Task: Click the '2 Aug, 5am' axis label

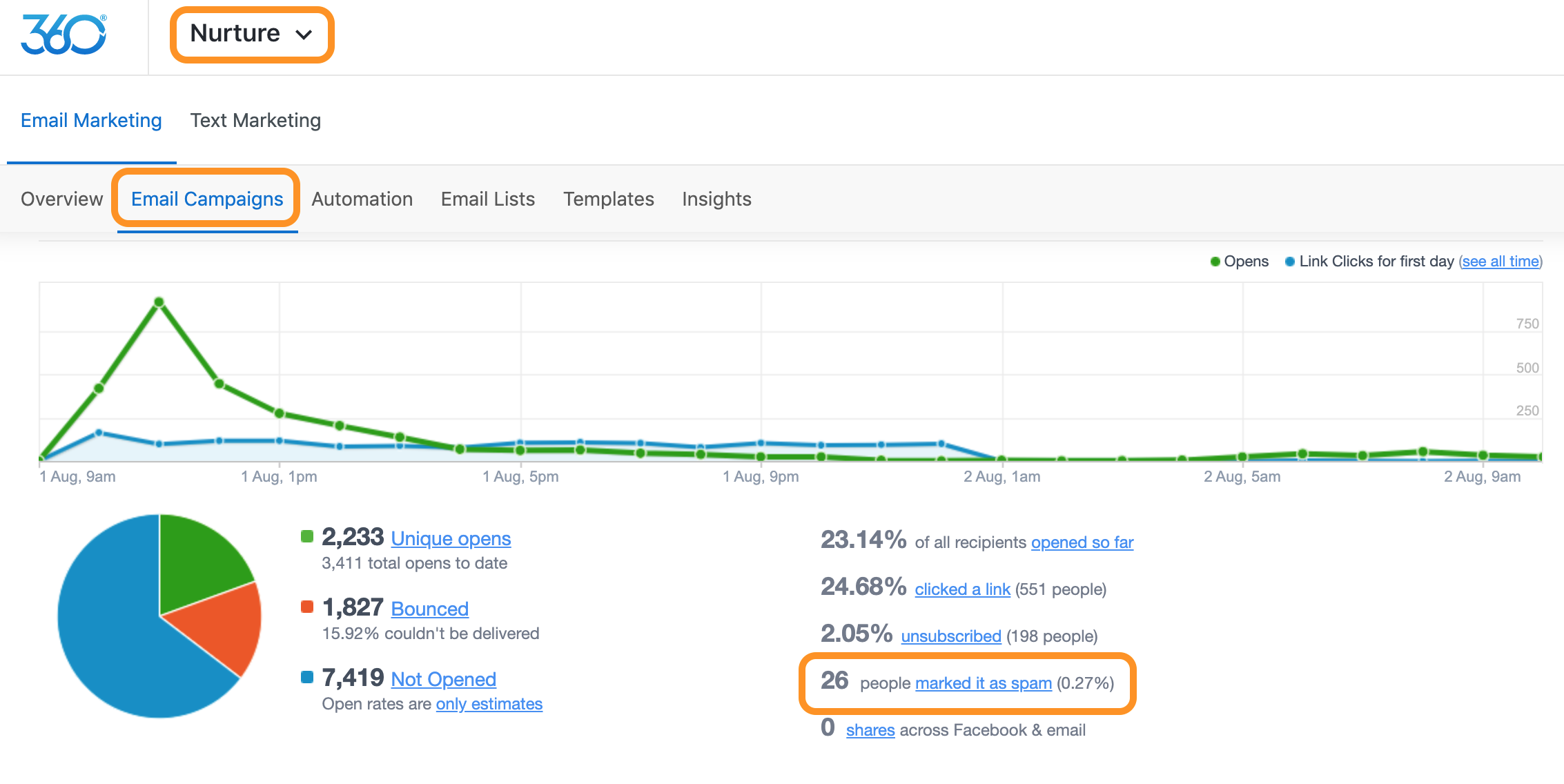Action: click(x=1242, y=477)
